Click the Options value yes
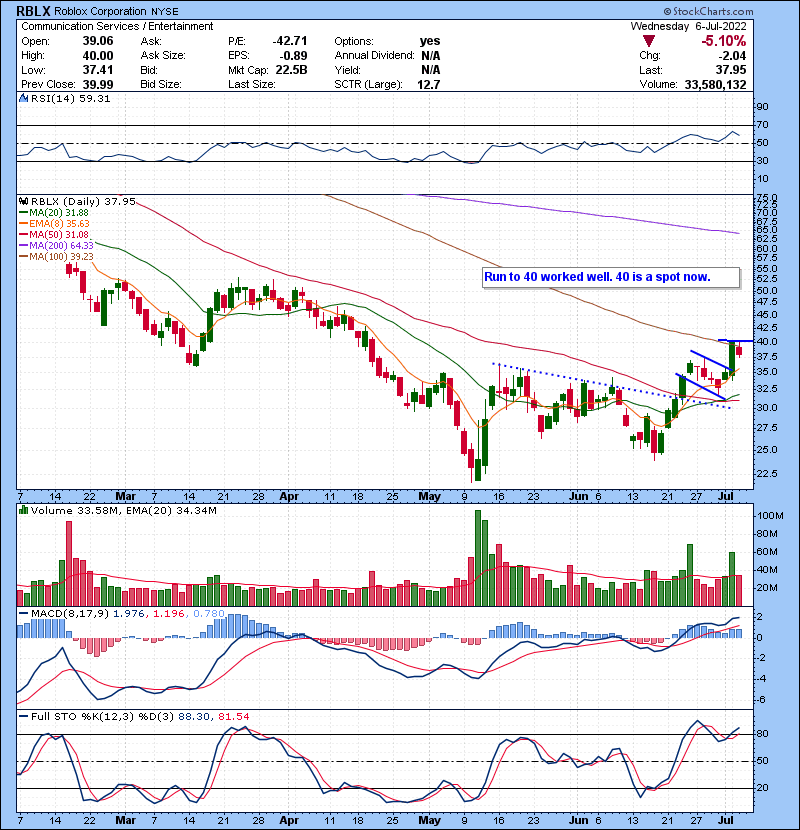 (x=430, y=41)
